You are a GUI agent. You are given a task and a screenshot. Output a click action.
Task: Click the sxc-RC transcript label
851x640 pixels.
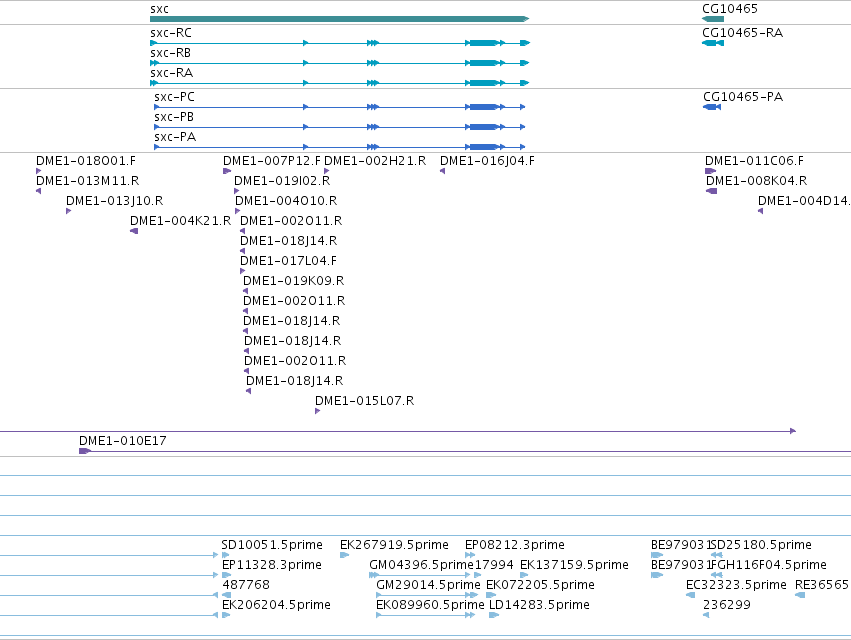click(x=171, y=33)
